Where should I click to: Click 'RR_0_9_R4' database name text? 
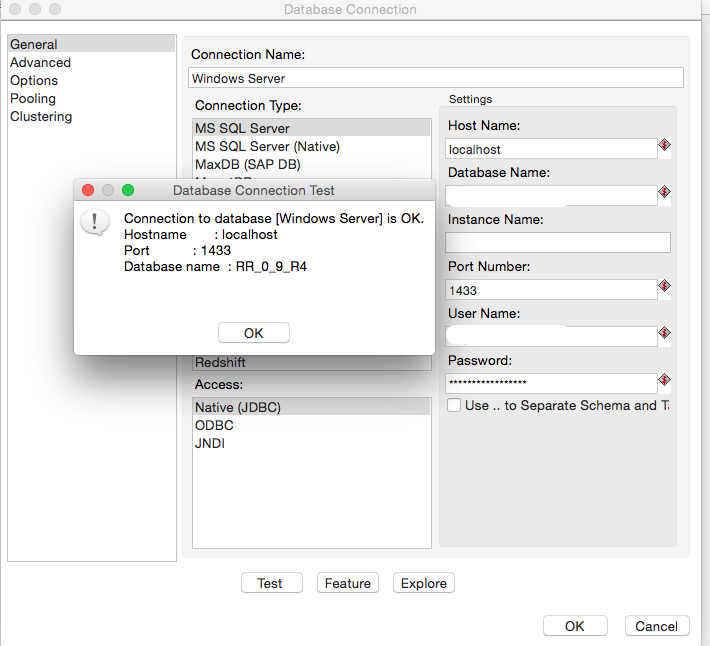[x=271, y=266]
